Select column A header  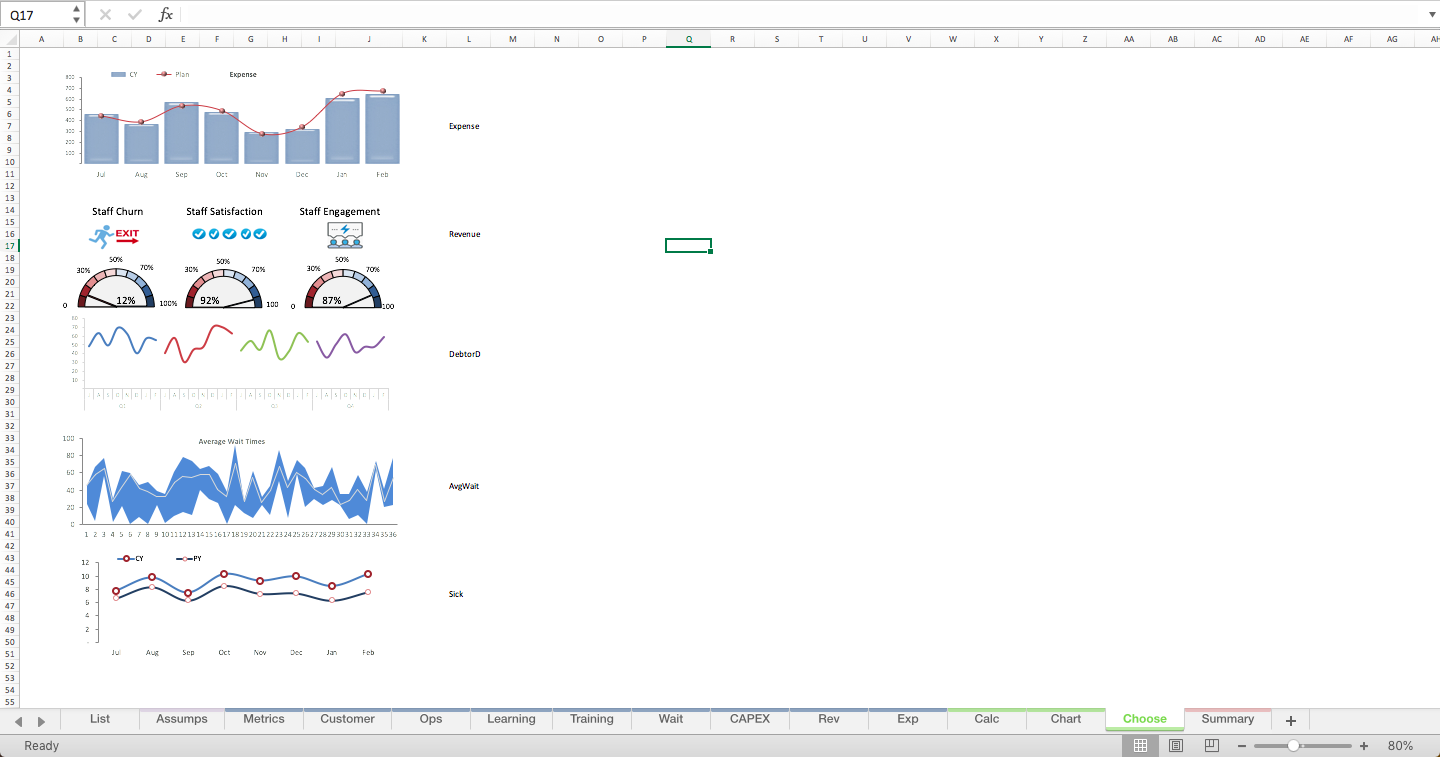42,39
